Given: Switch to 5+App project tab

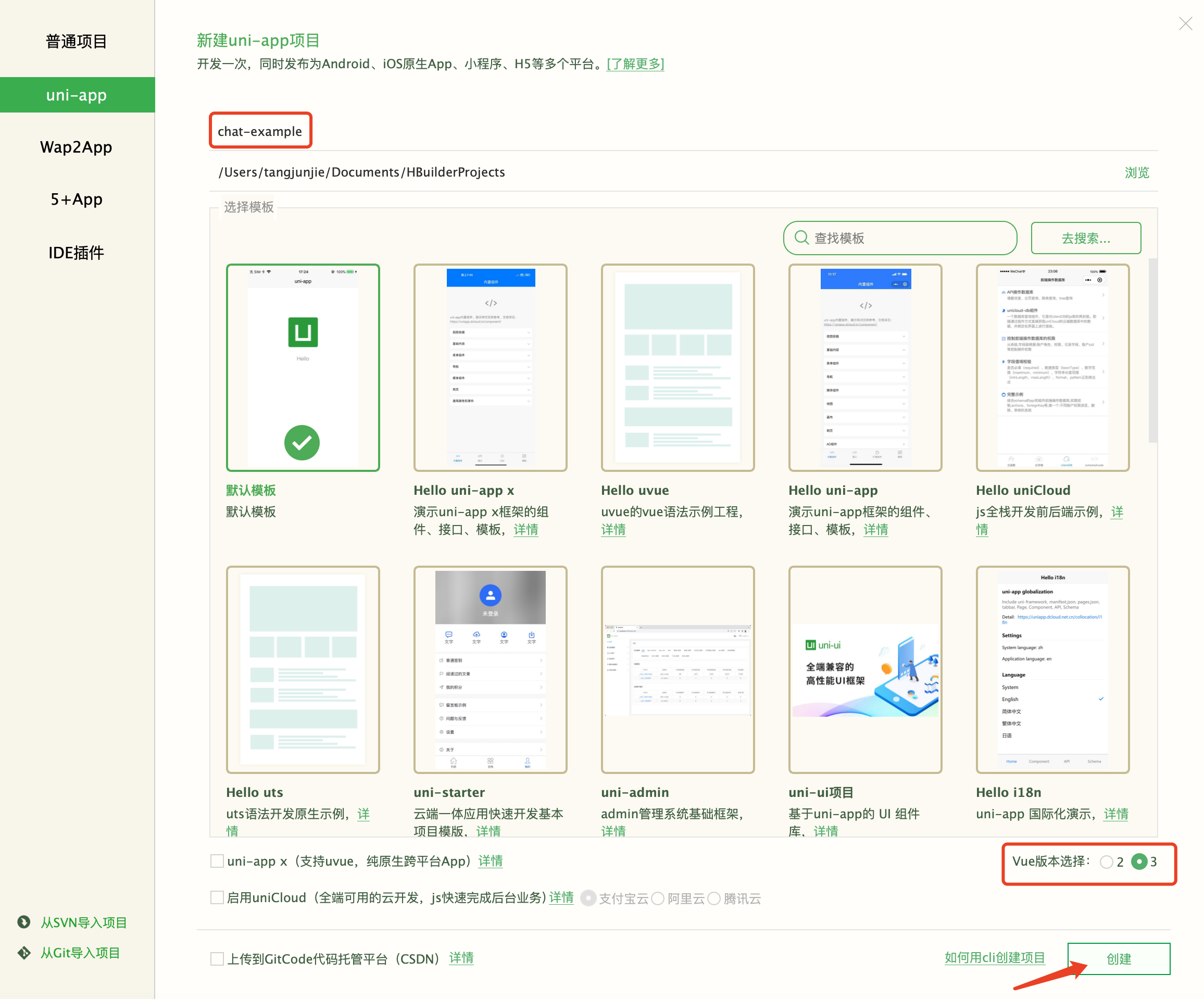Looking at the screenshot, I should [76, 199].
